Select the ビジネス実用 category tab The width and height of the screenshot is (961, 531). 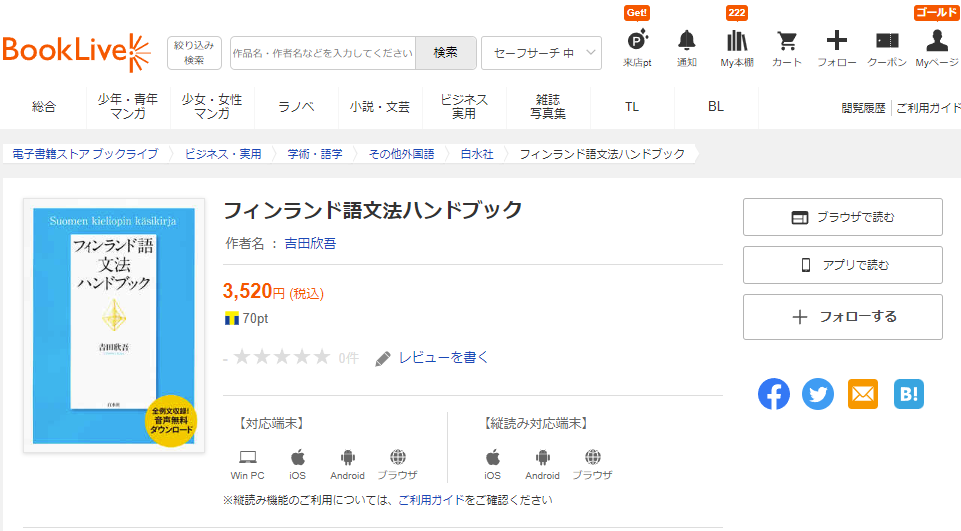464,107
